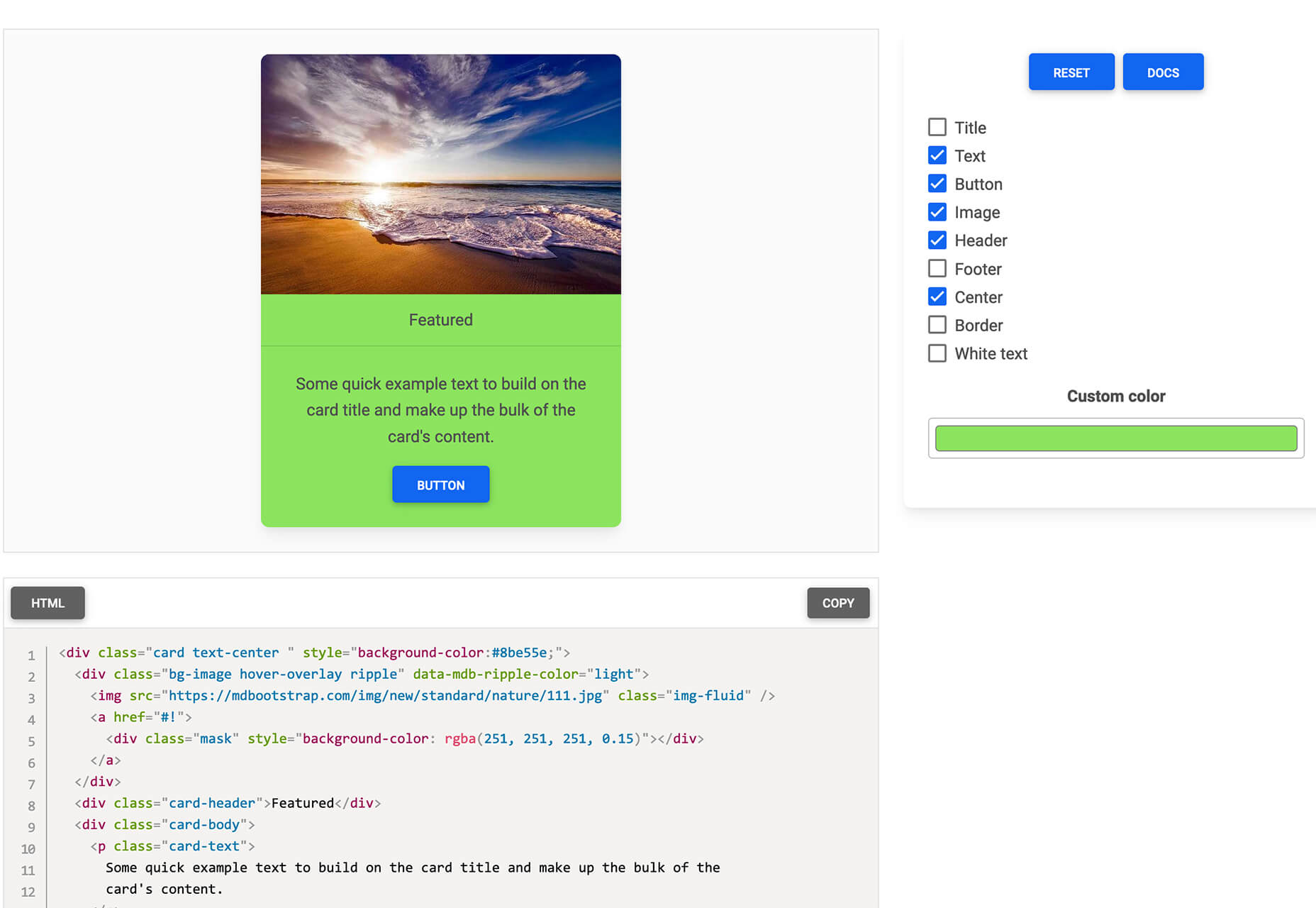Enable the White text checkbox
1316x908 pixels.
click(937, 353)
